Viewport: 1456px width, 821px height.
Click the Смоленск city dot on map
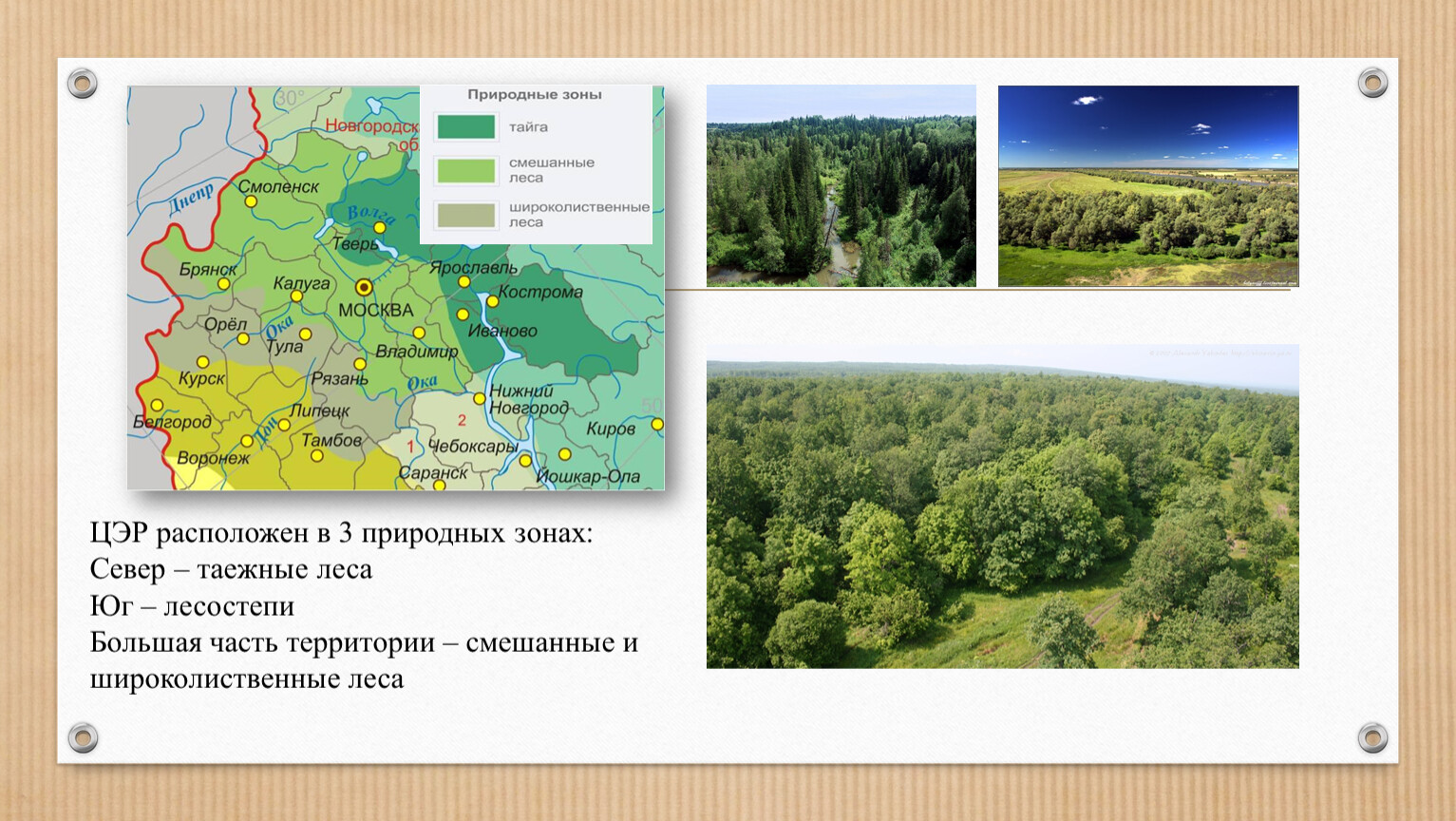pyautogui.click(x=251, y=201)
